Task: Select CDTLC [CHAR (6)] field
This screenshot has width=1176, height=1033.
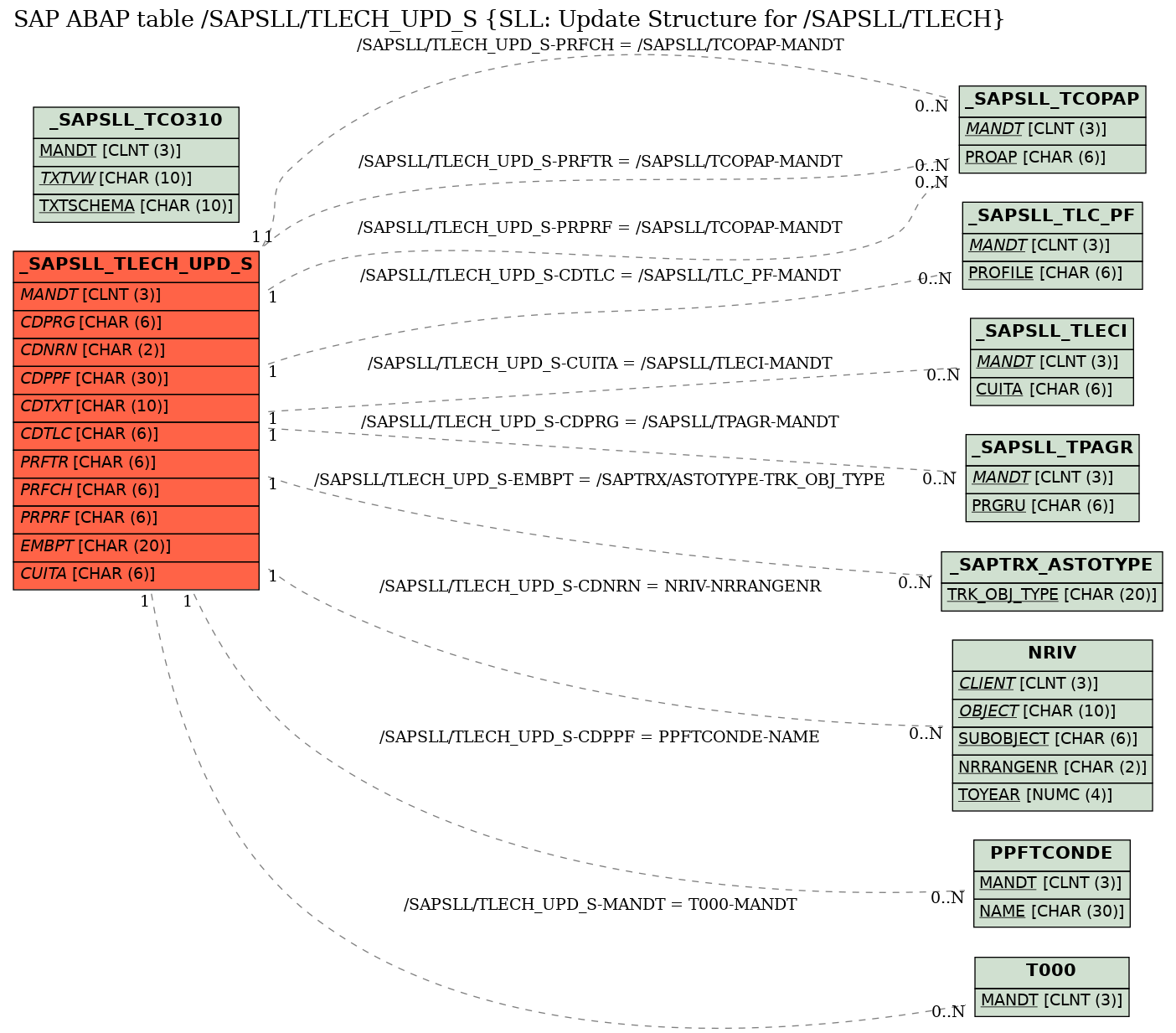Action: pos(136,435)
